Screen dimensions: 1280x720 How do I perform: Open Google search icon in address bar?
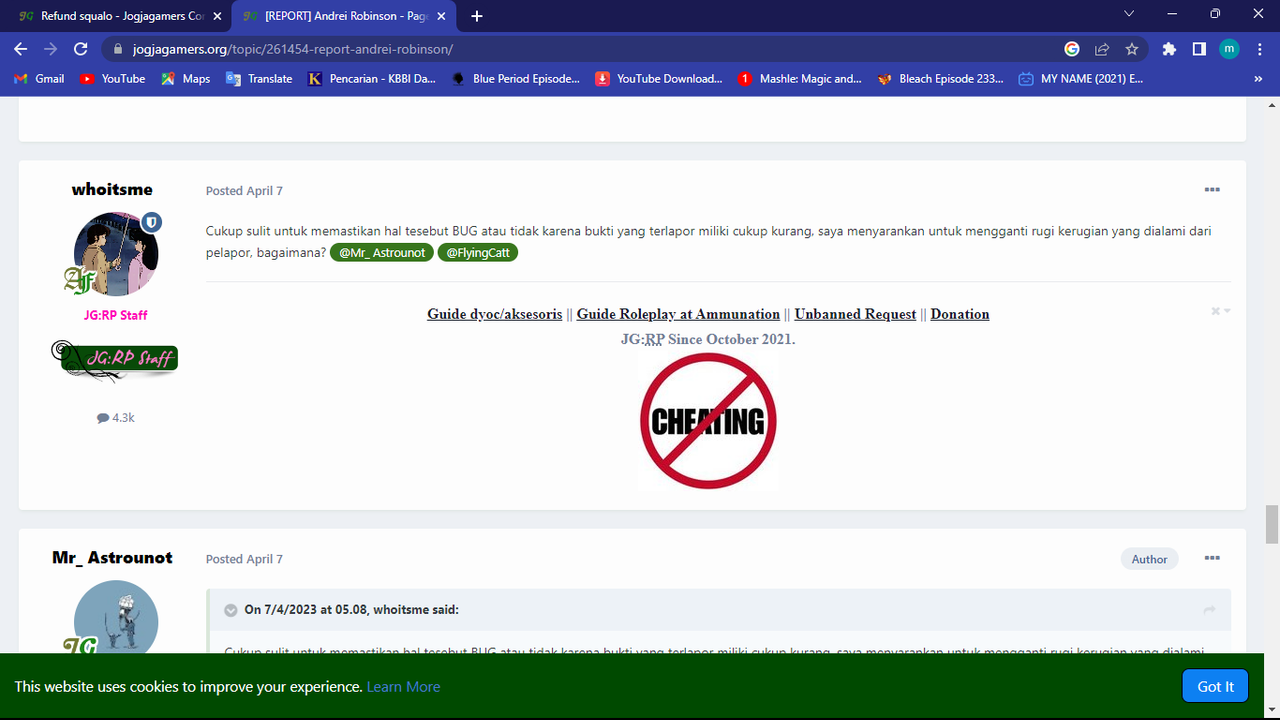click(x=1072, y=49)
